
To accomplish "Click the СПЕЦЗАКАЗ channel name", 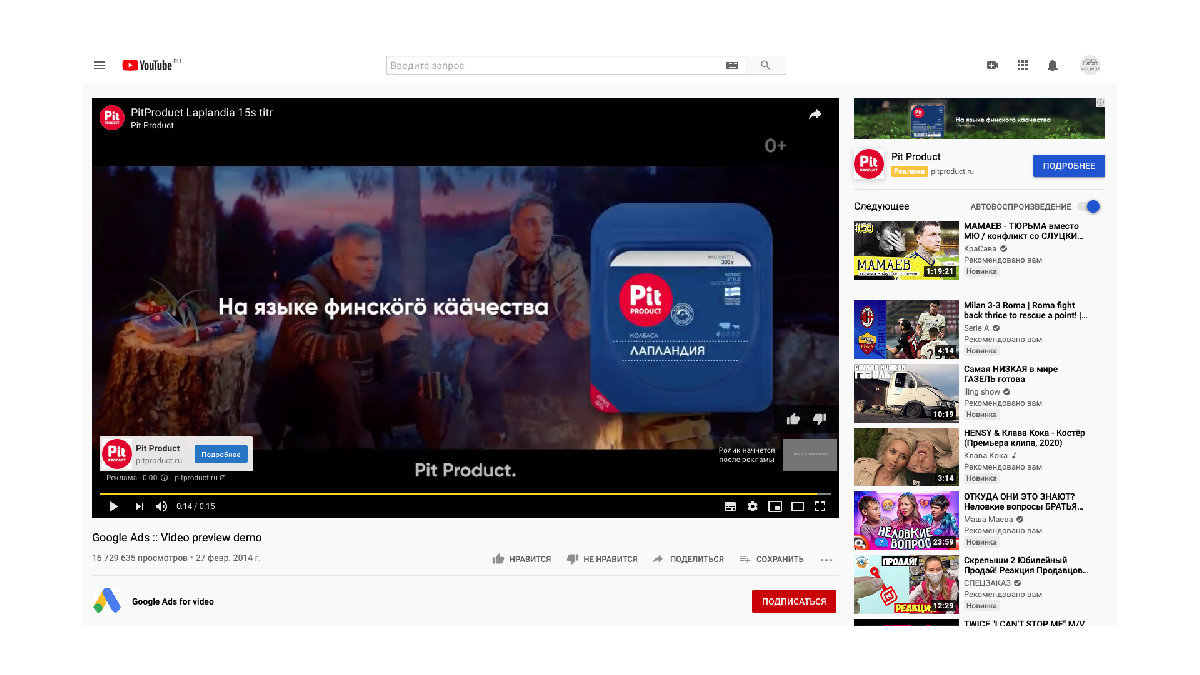I will click(987, 584).
